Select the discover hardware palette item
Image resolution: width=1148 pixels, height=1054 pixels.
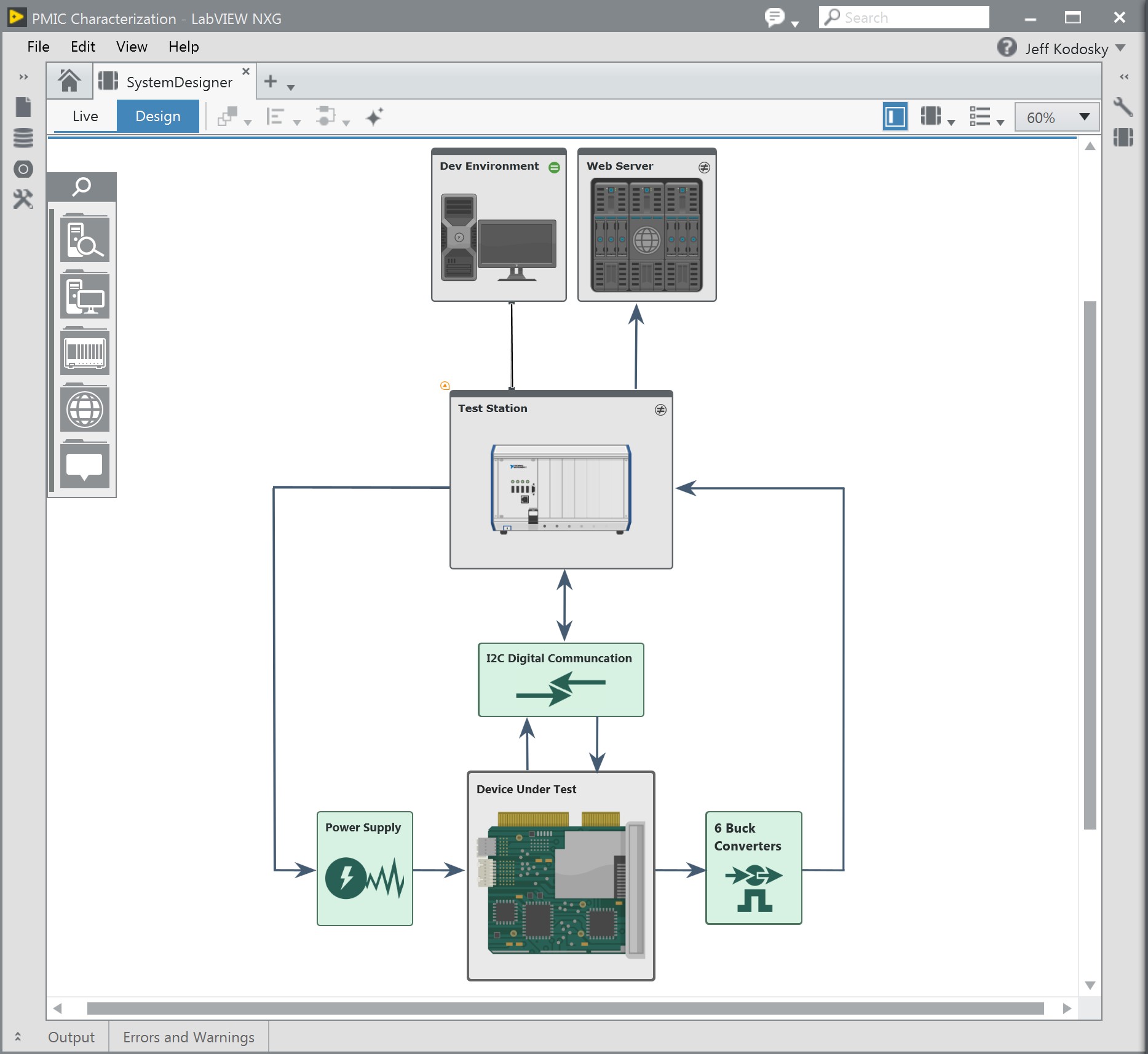85,239
